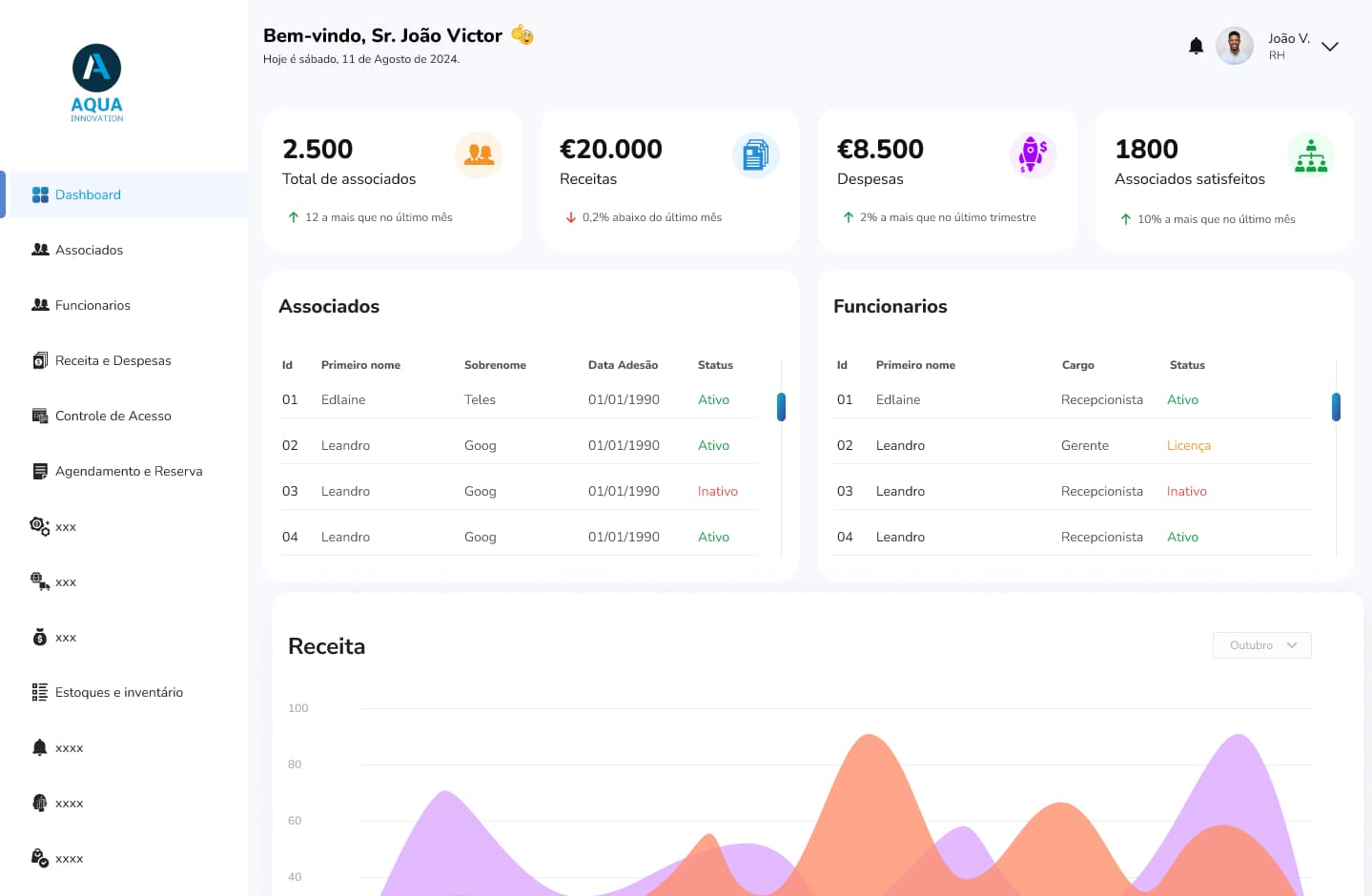Click the Funcionarios table scrollbar thumb
The image size is (1372, 896).
click(1336, 407)
